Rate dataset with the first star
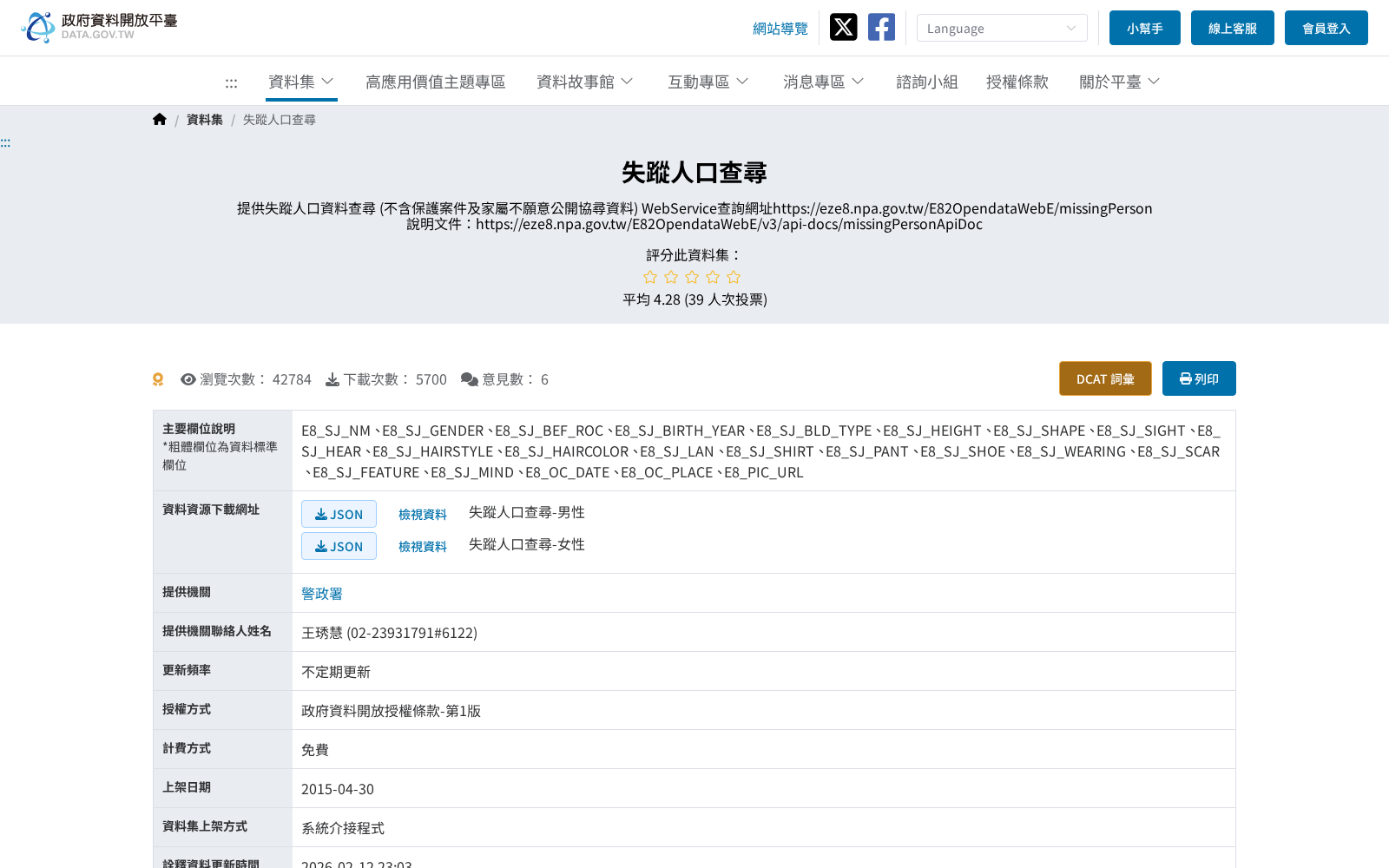The image size is (1389, 868). pos(650,277)
